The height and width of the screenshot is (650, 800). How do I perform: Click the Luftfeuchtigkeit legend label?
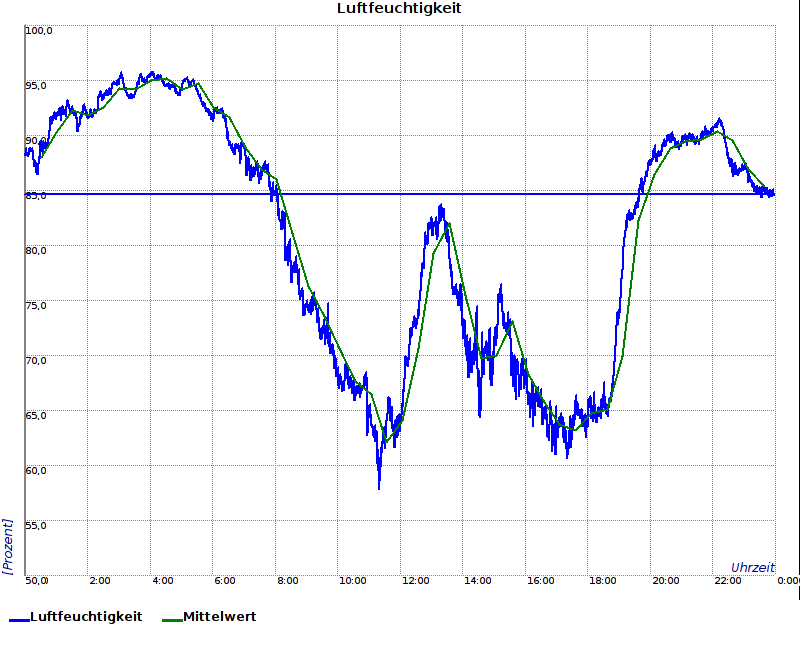coord(86,616)
